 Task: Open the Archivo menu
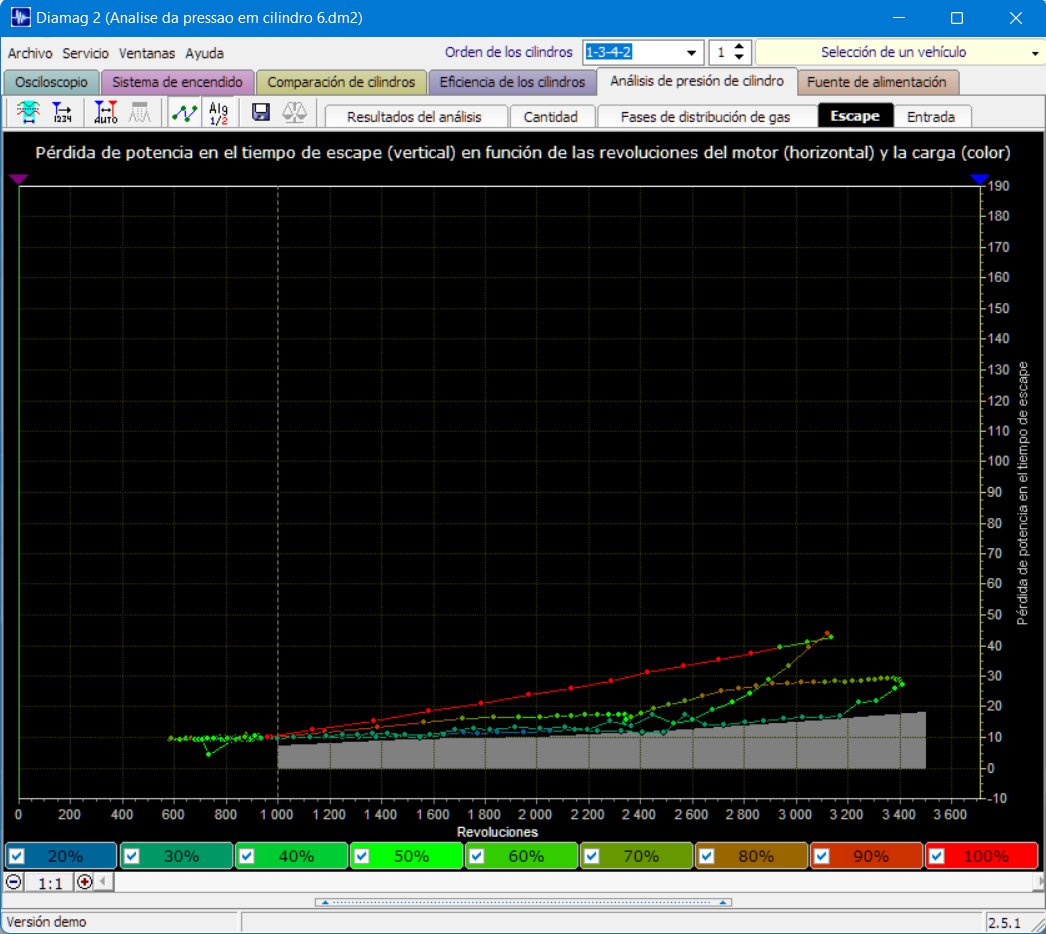click(x=30, y=53)
